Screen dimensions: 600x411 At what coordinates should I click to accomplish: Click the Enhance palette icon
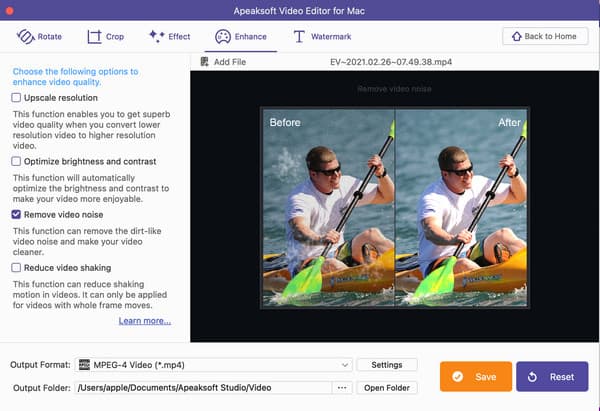[223, 37]
